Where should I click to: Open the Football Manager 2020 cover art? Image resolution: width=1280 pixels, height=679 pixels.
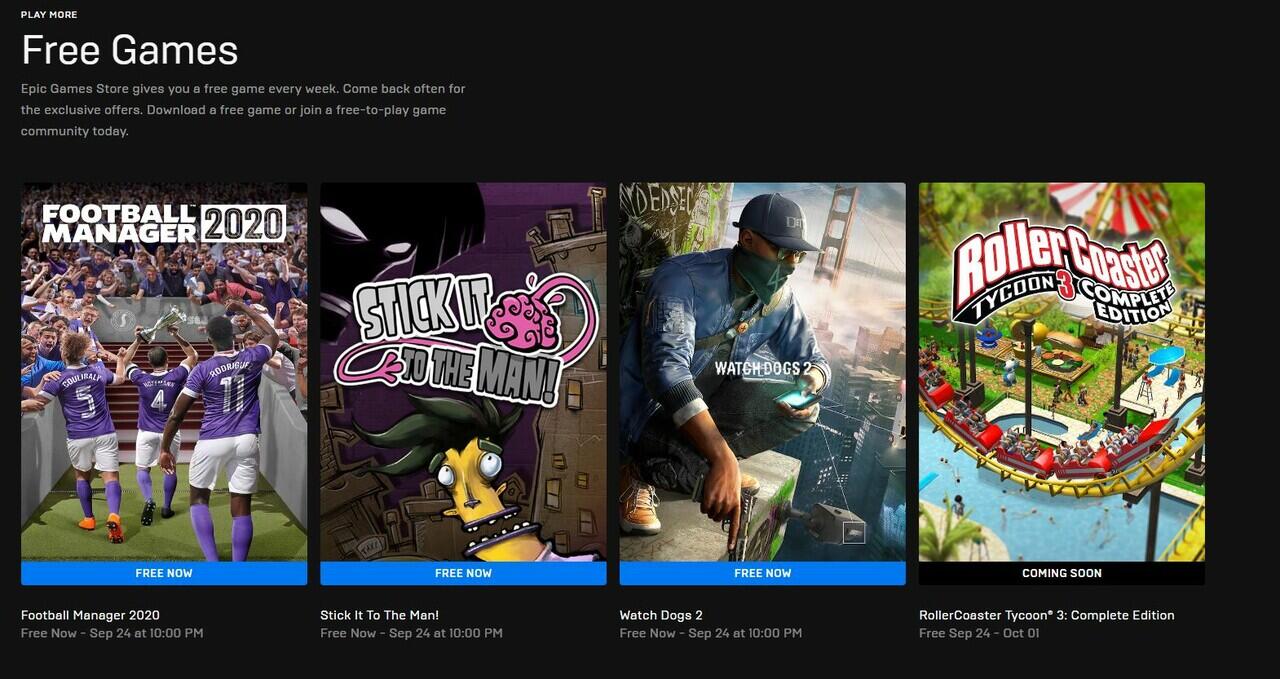pyautogui.click(x=164, y=371)
